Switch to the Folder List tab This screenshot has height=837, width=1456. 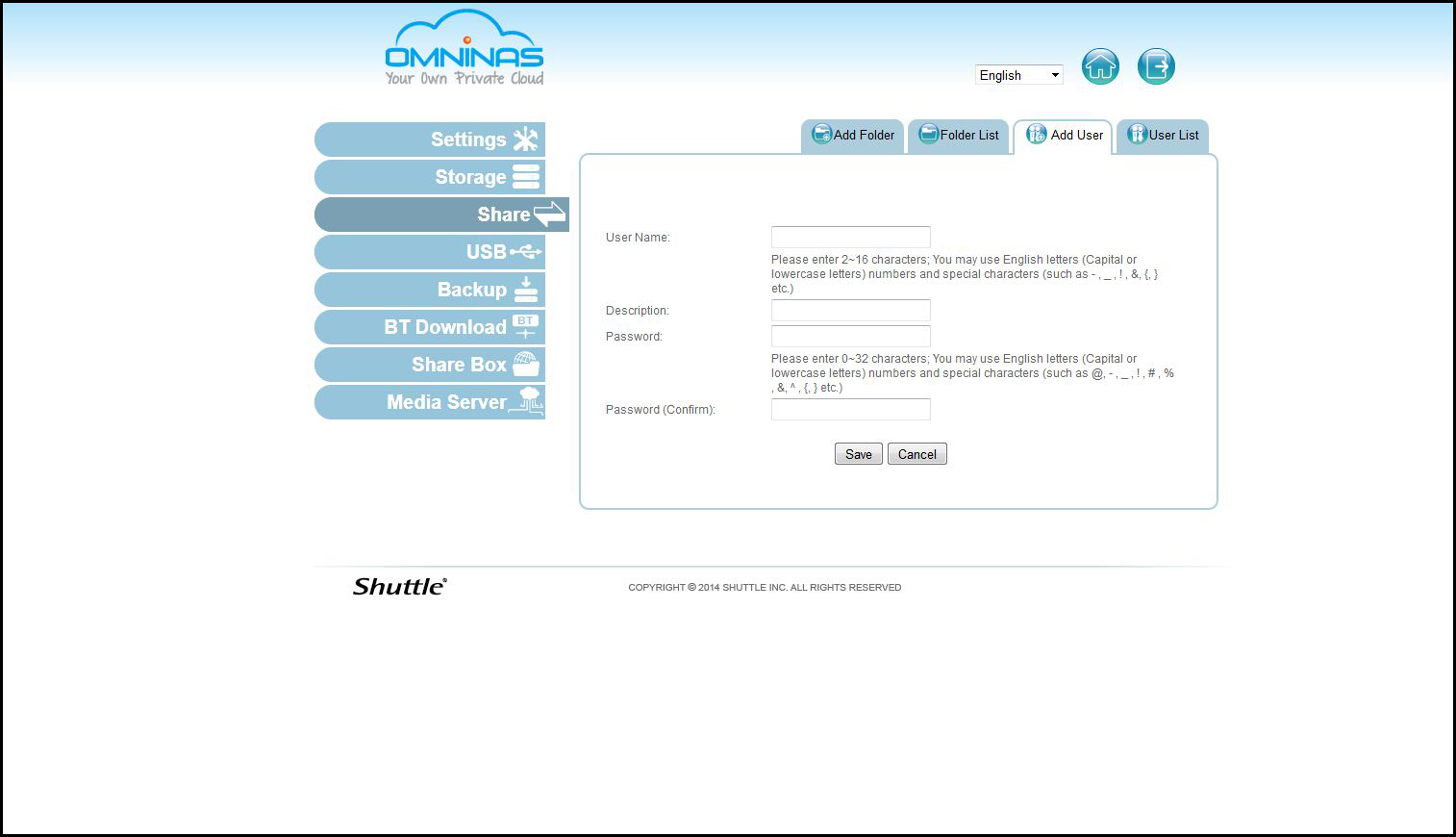click(958, 136)
